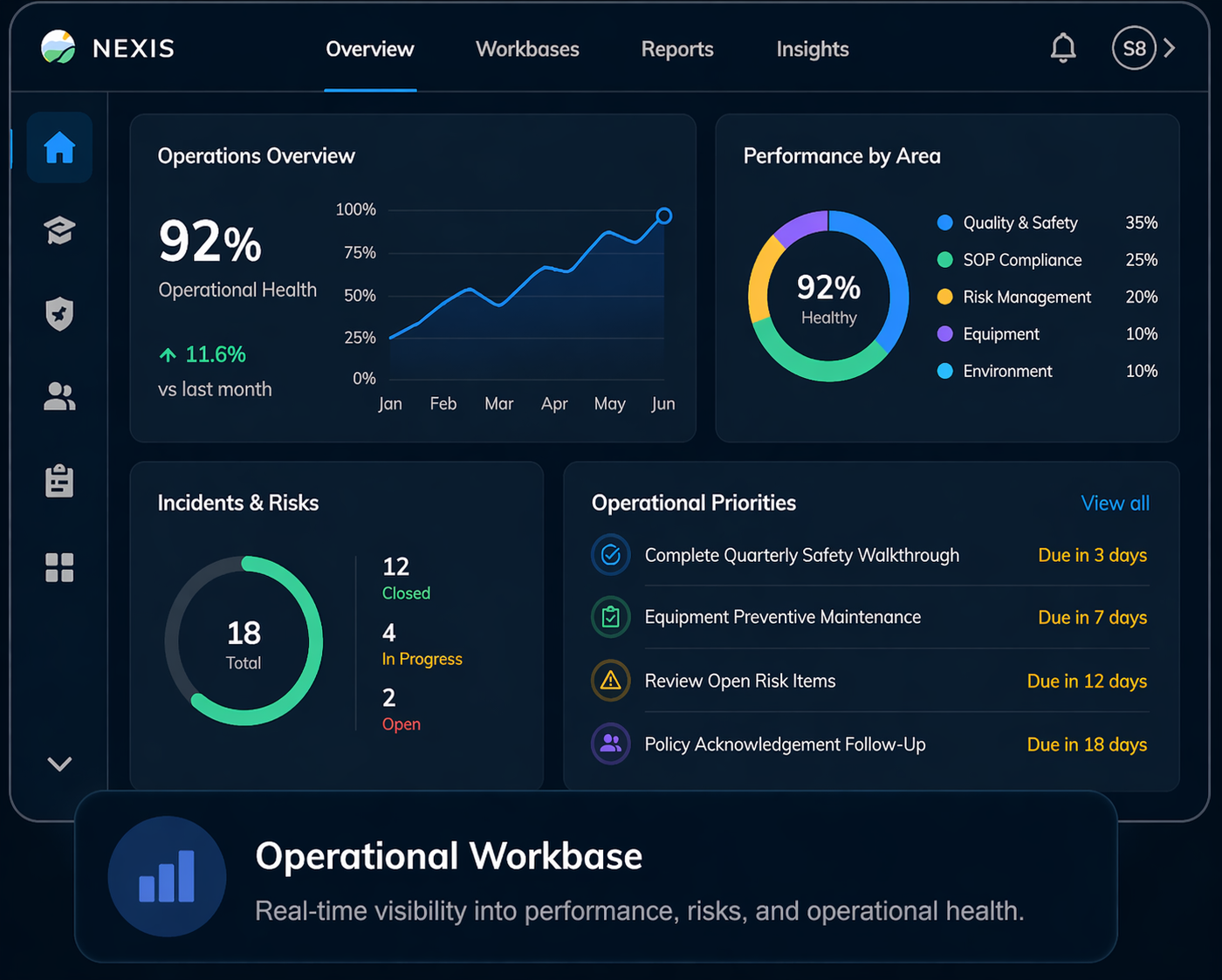Viewport: 1222px width, 980px height.
Task: Expand the sidebar via the bottom chevron
Action: 59,764
